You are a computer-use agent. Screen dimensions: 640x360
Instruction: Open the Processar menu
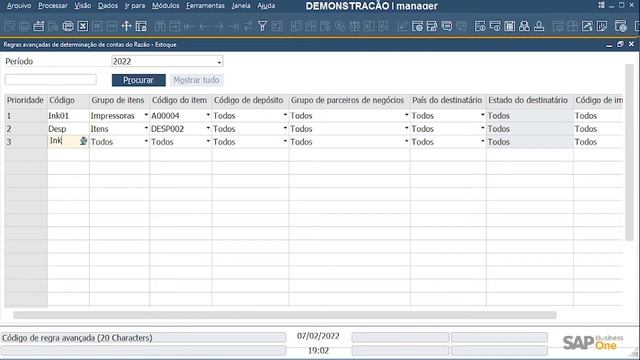[x=53, y=6]
